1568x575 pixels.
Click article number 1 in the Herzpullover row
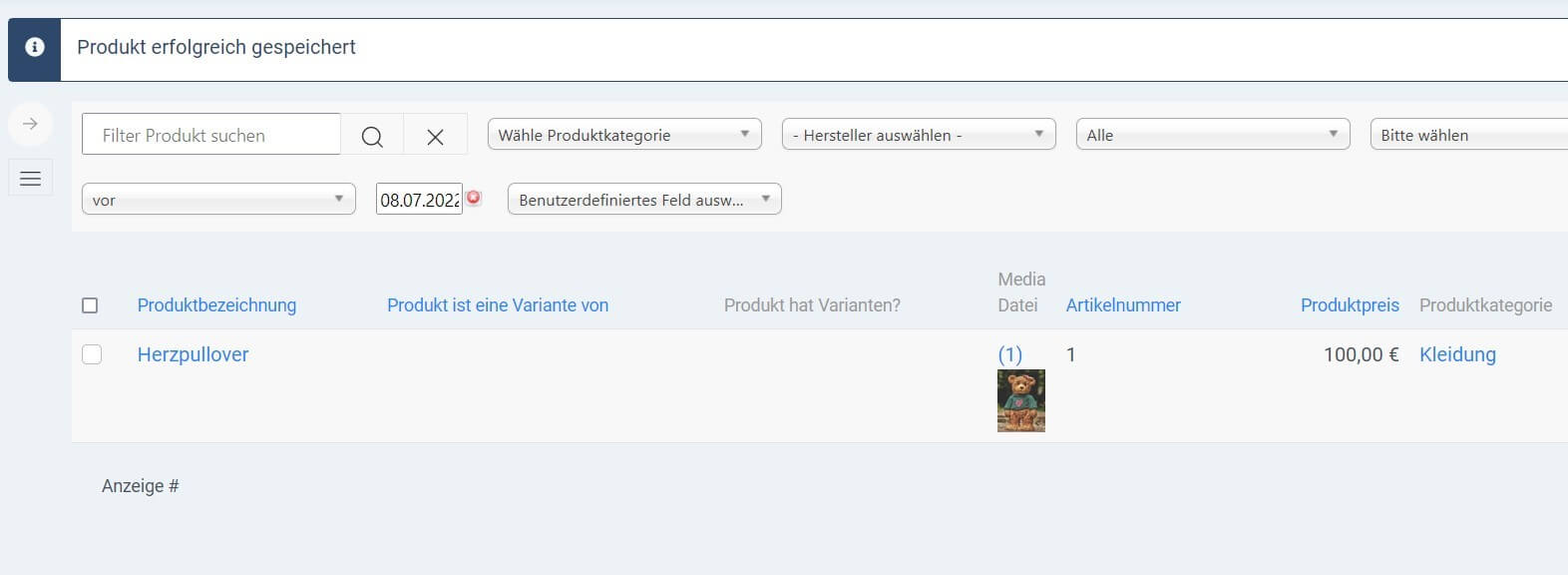(x=1070, y=354)
